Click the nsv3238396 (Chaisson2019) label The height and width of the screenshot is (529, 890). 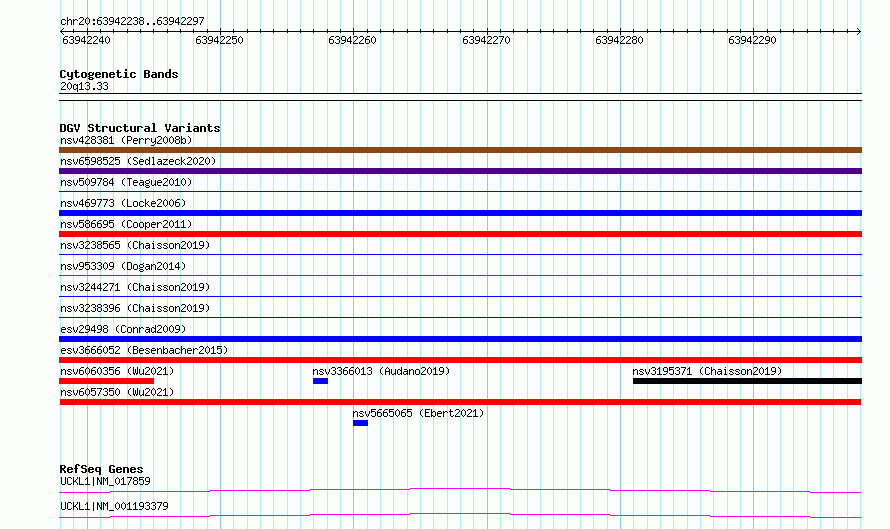(135, 308)
